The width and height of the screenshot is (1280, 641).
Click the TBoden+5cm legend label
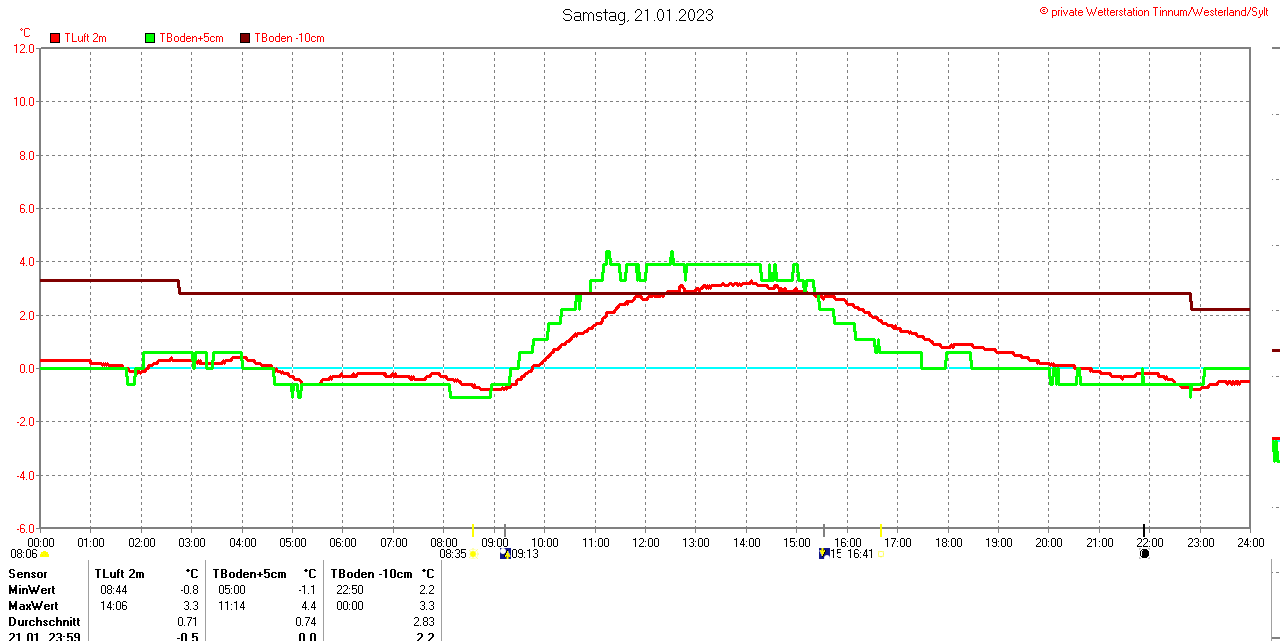[x=191, y=38]
